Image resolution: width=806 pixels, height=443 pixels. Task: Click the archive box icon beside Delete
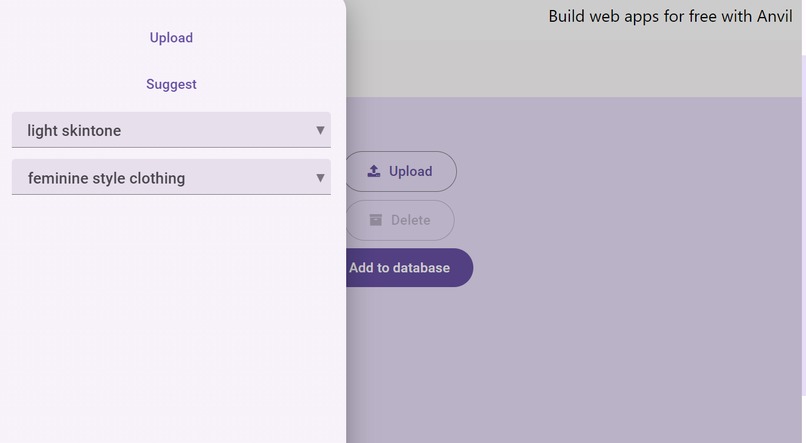click(x=376, y=220)
